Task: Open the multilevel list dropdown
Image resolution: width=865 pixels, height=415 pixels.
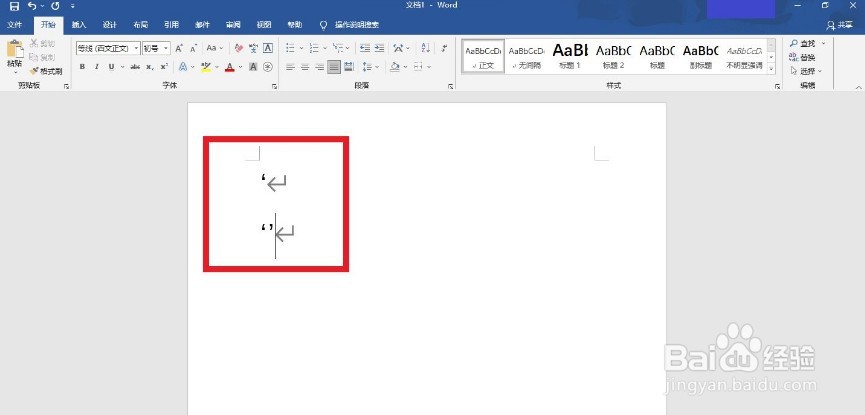Action: click(x=349, y=49)
